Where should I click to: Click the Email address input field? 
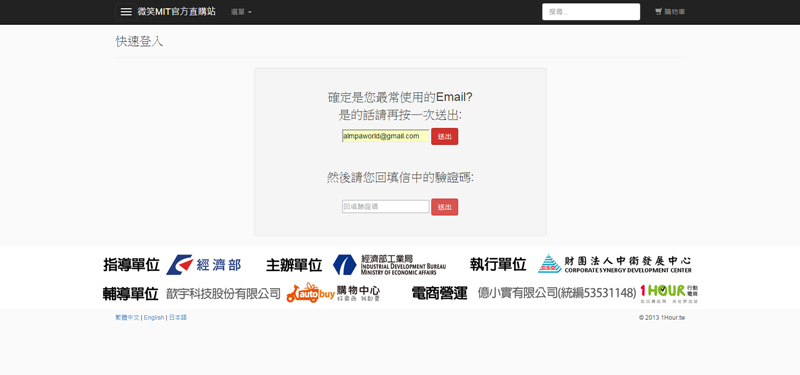coord(385,136)
